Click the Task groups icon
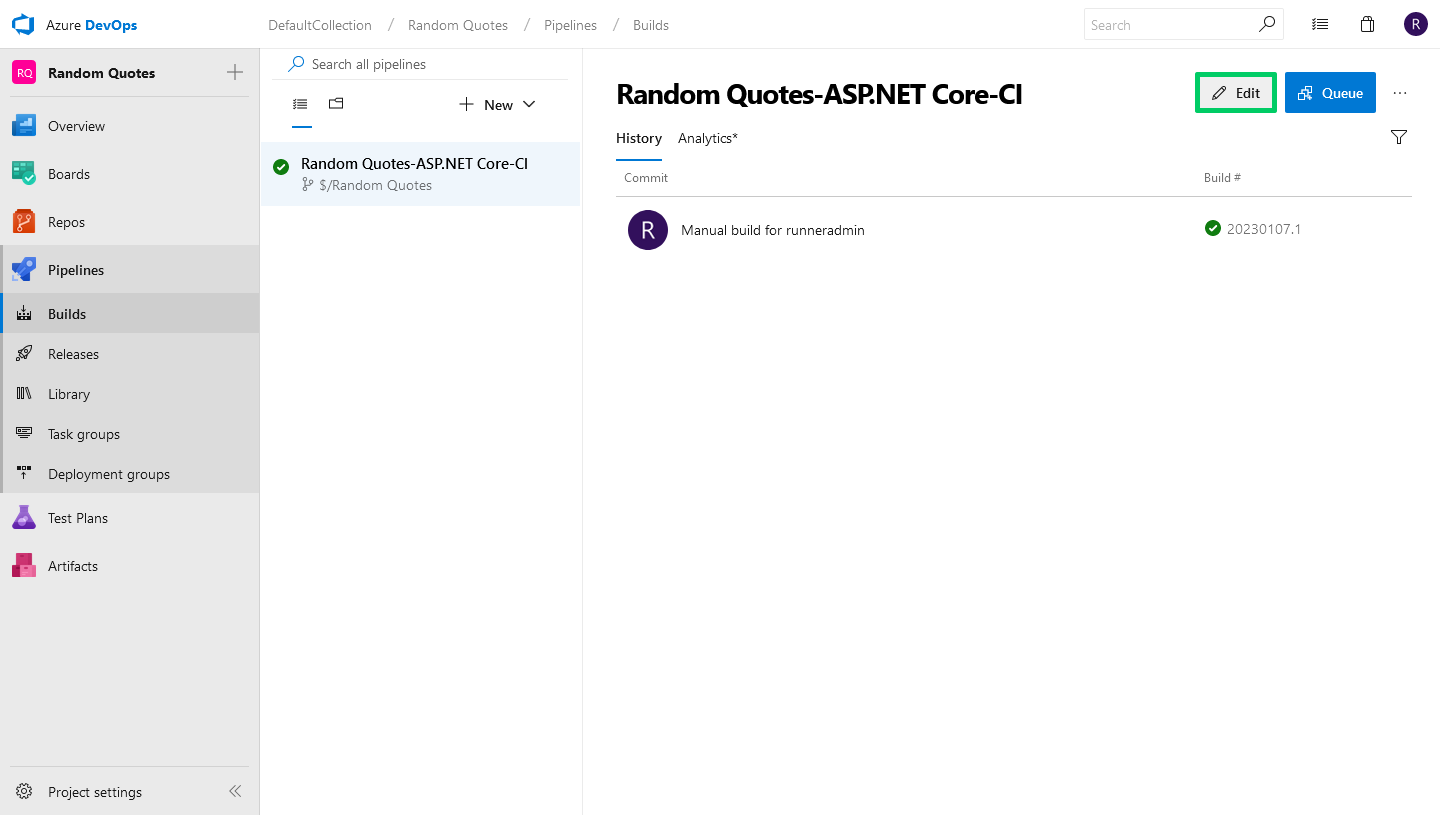Viewport: 1440px width, 815px height. click(x=25, y=434)
